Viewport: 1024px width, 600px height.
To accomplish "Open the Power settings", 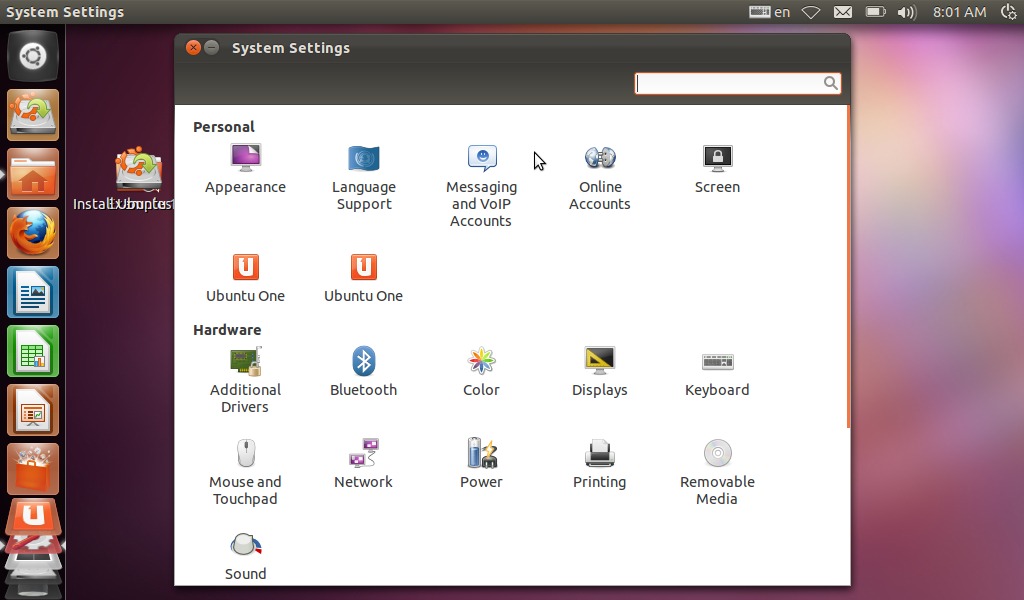I will click(481, 464).
